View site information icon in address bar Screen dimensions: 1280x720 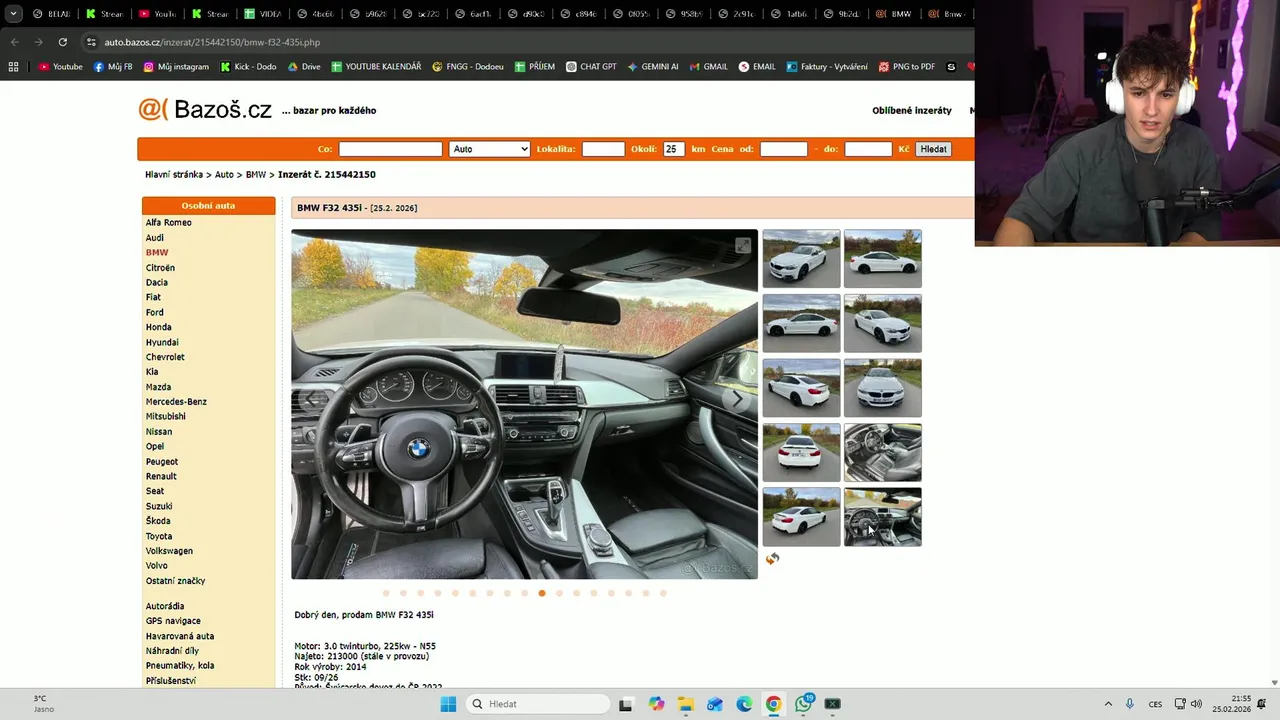pos(91,42)
